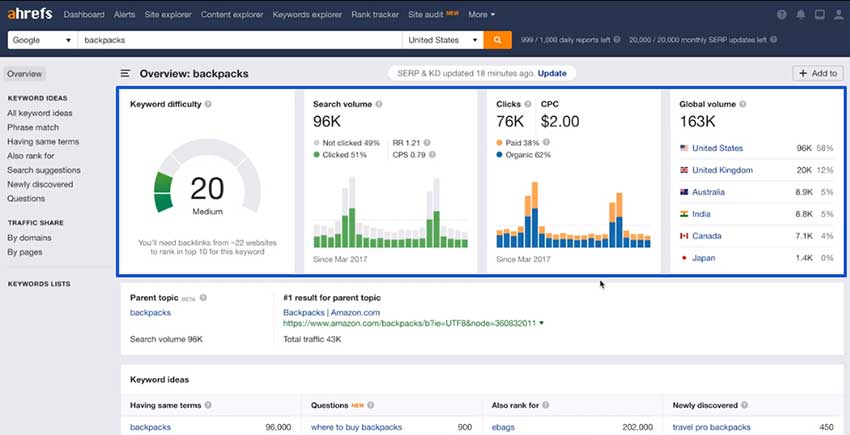Click info icon next to Search volume

click(x=378, y=104)
